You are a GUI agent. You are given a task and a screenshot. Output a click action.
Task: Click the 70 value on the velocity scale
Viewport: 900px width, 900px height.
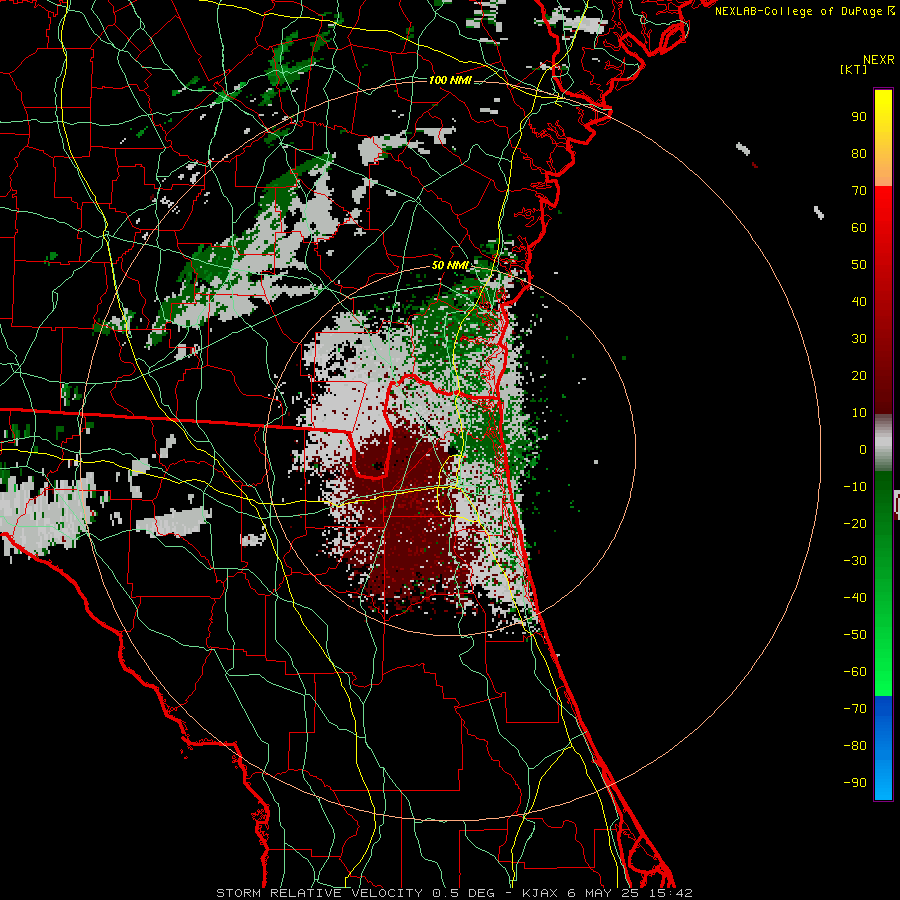point(859,191)
